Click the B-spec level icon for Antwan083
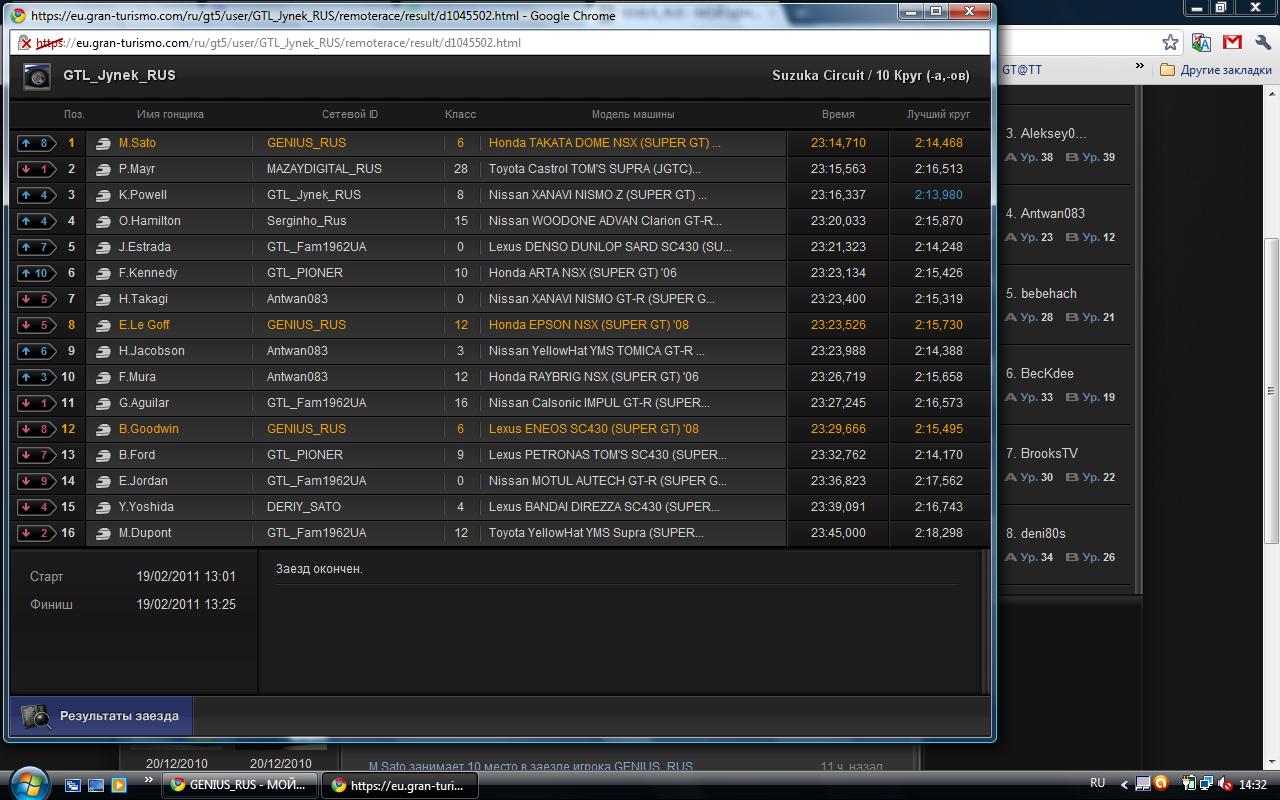 coord(1072,237)
